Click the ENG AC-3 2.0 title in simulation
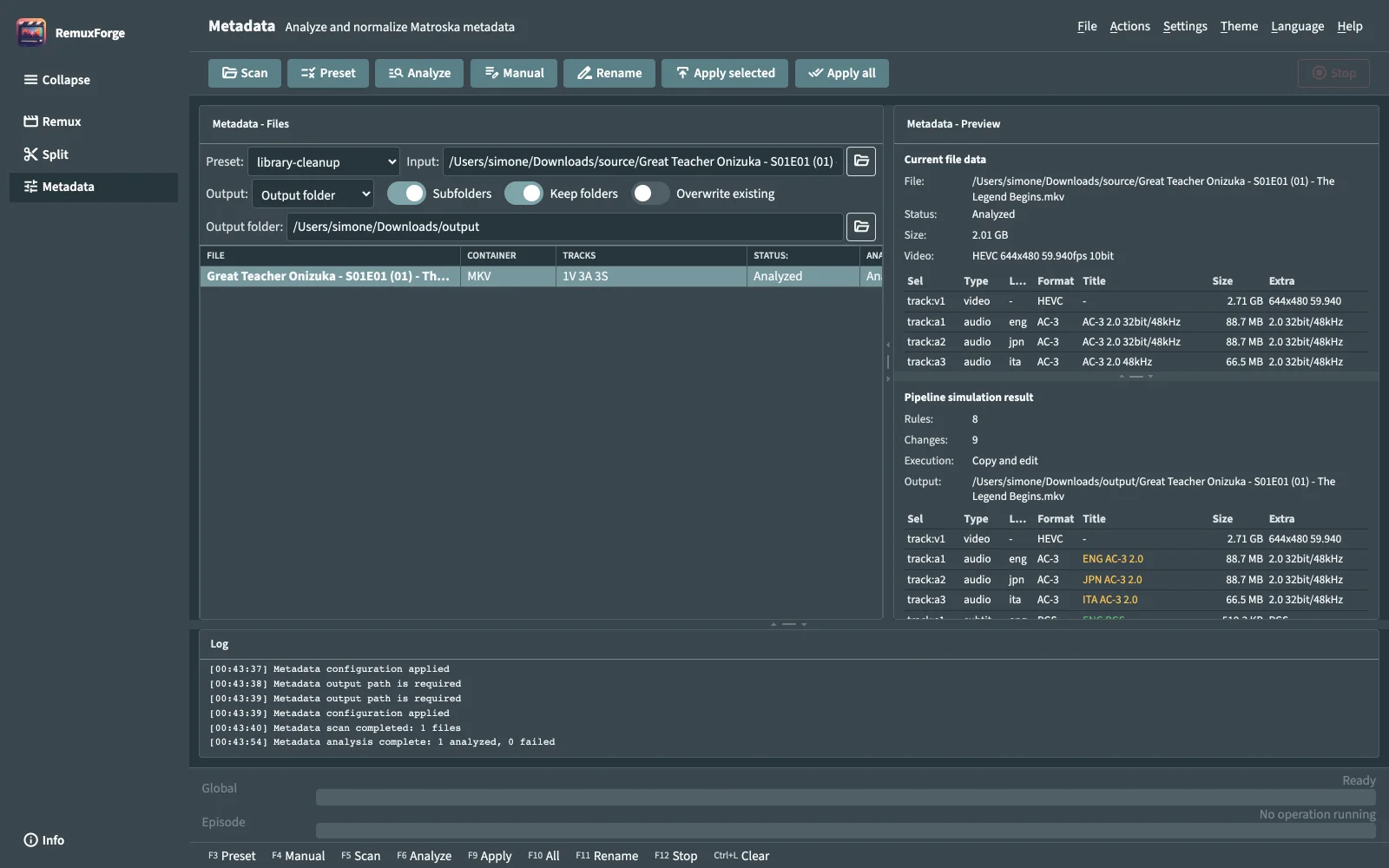Screen dimensions: 1389x868 (x=1112, y=559)
